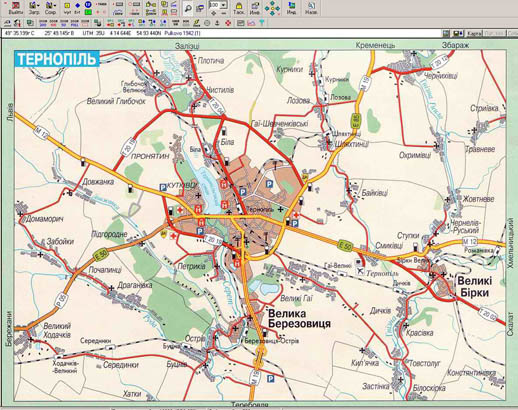This screenshot has width=518, height=410.
Task: Click the Инф. information icon
Action: pos(255,6)
